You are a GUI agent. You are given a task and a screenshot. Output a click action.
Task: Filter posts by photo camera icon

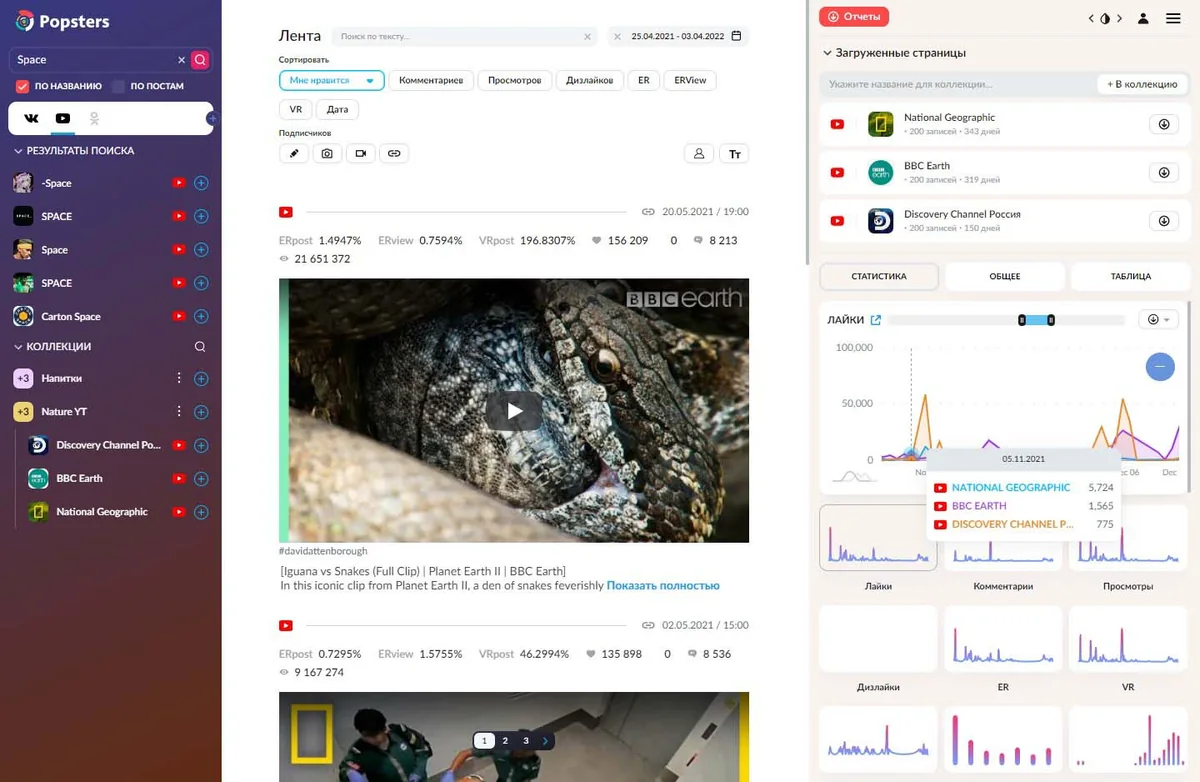(x=327, y=154)
